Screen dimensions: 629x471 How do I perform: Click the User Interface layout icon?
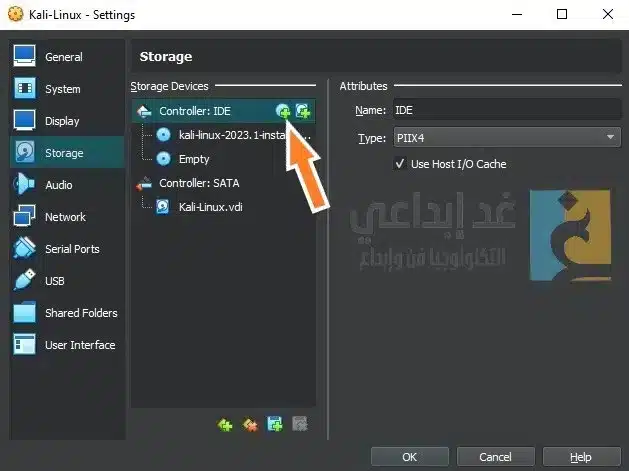(24, 344)
